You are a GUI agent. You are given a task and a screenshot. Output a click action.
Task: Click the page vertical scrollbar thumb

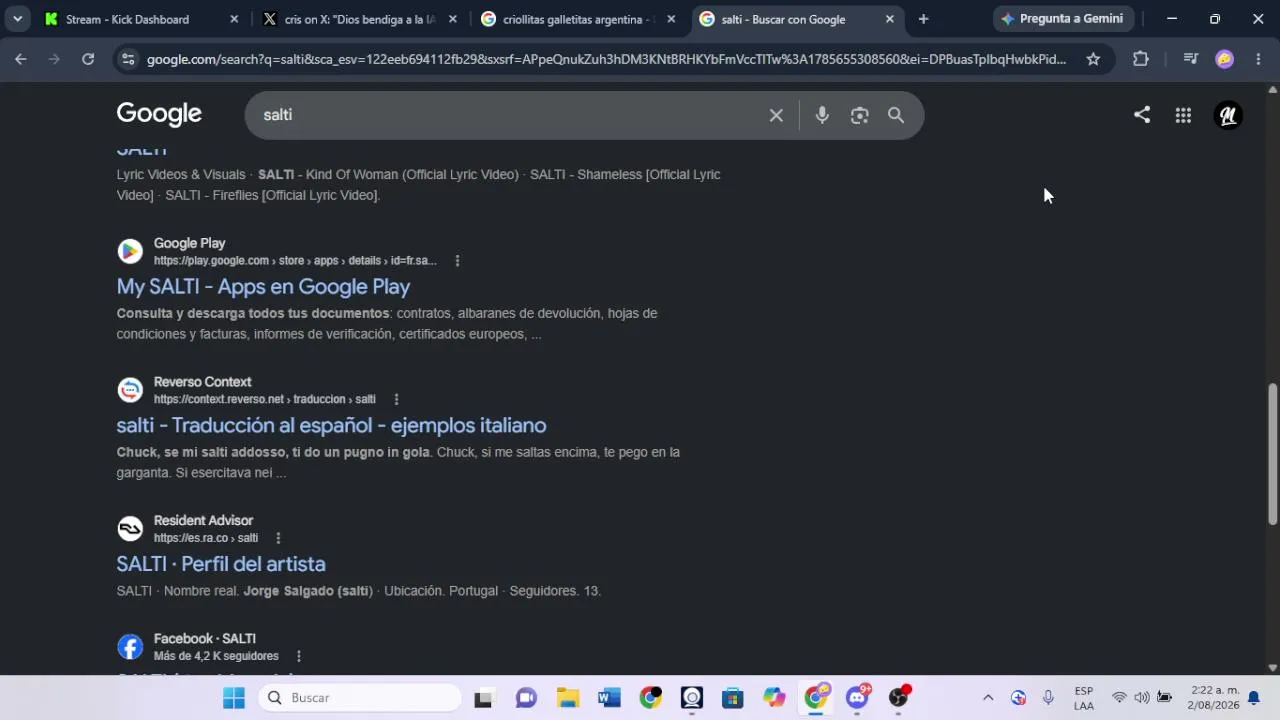pos(1273,454)
